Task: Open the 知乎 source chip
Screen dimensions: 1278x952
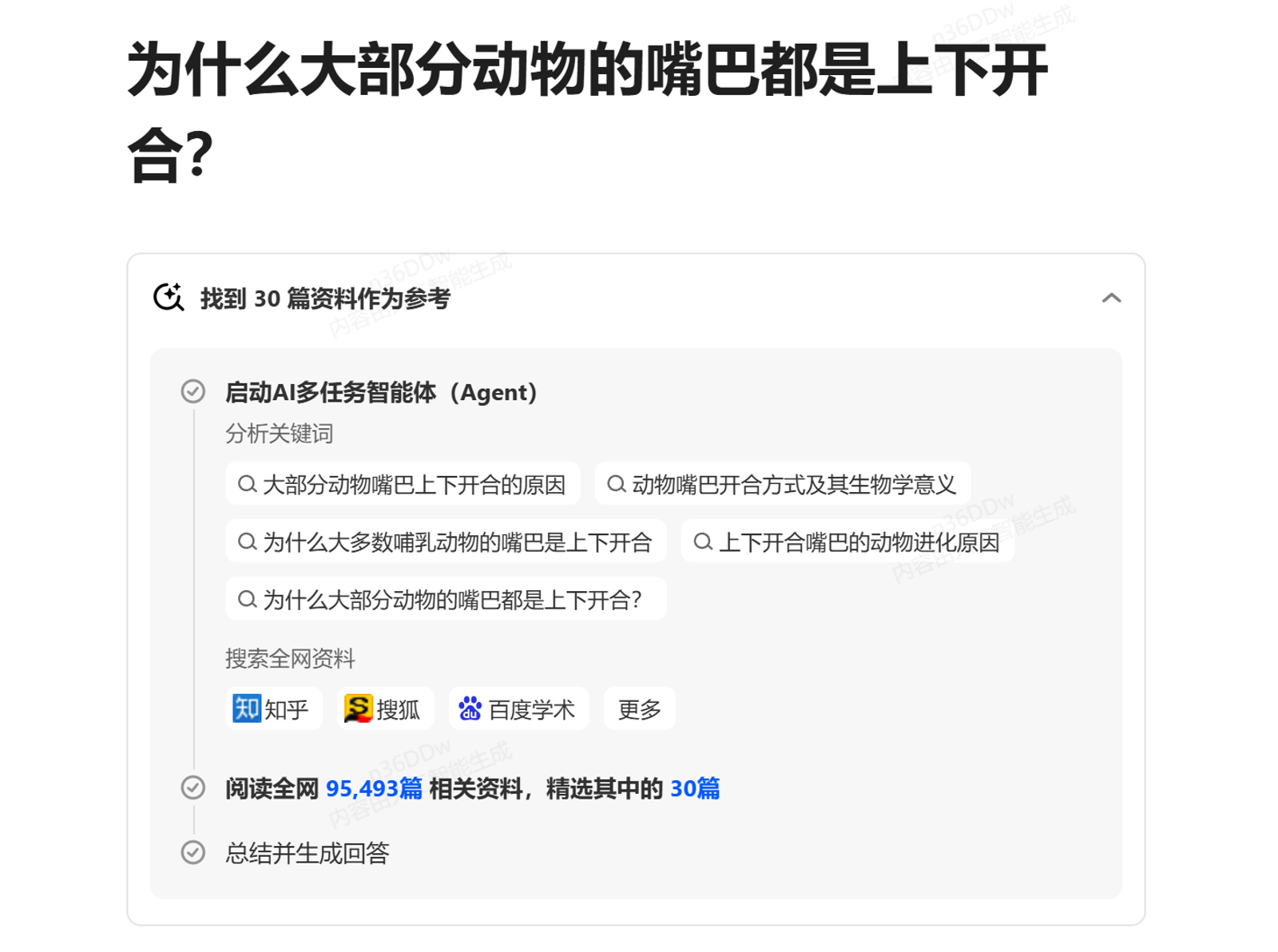Action: click(x=274, y=708)
